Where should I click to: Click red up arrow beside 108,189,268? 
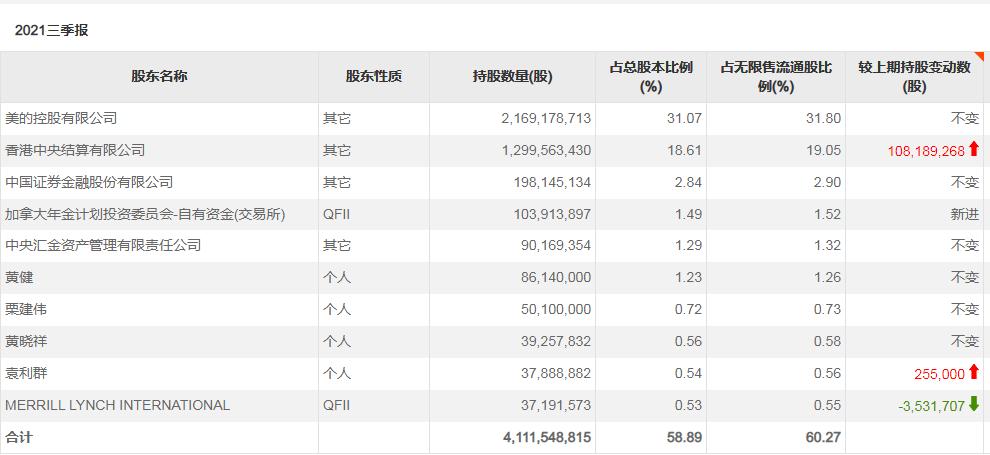click(x=974, y=150)
